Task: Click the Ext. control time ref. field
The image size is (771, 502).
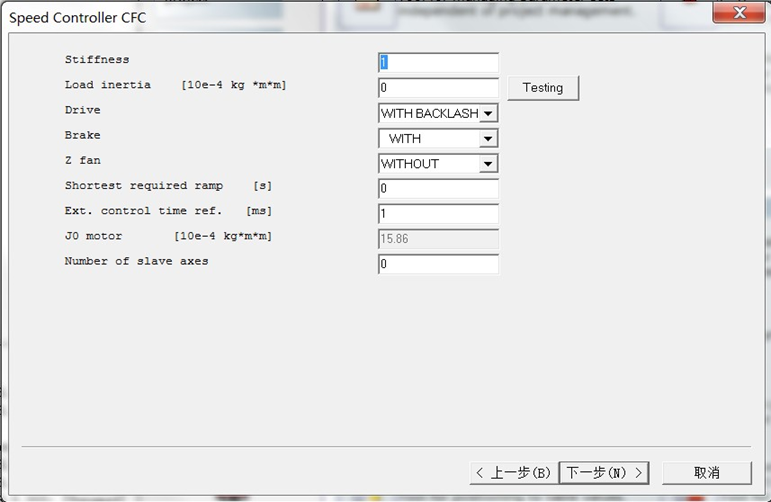Action: click(x=438, y=214)
